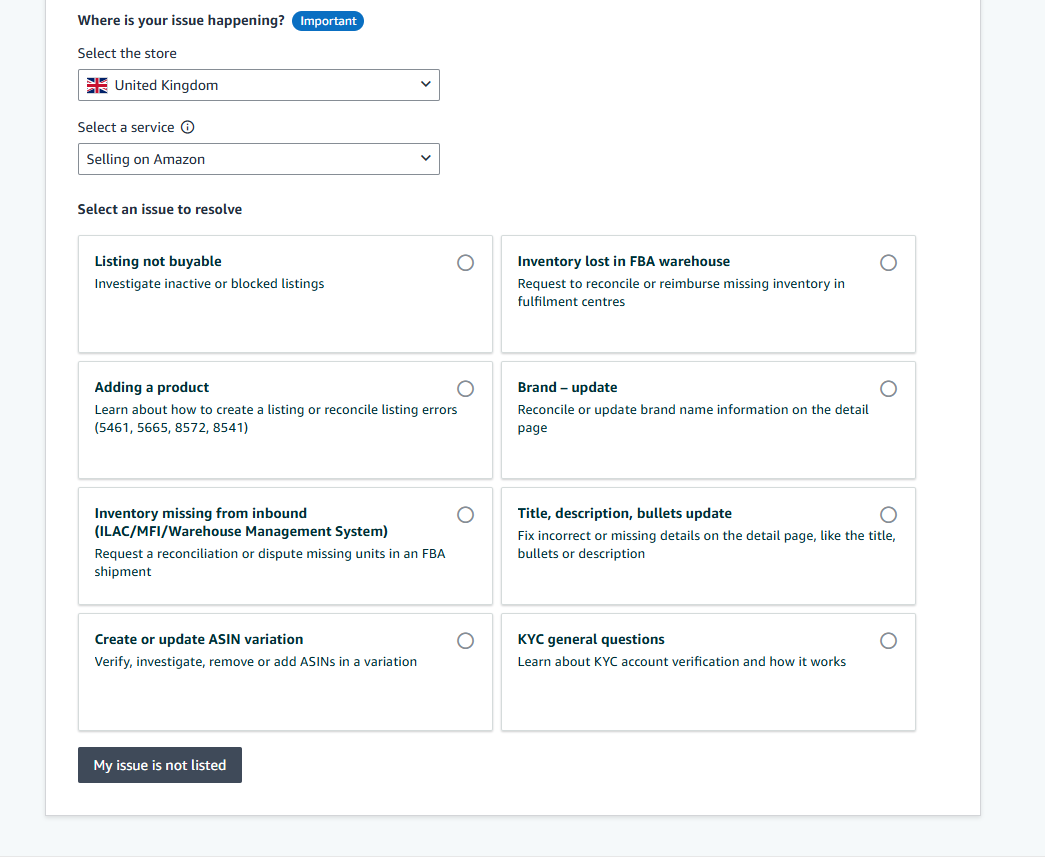Choose the Adding a product radio button

click(466, 389)
